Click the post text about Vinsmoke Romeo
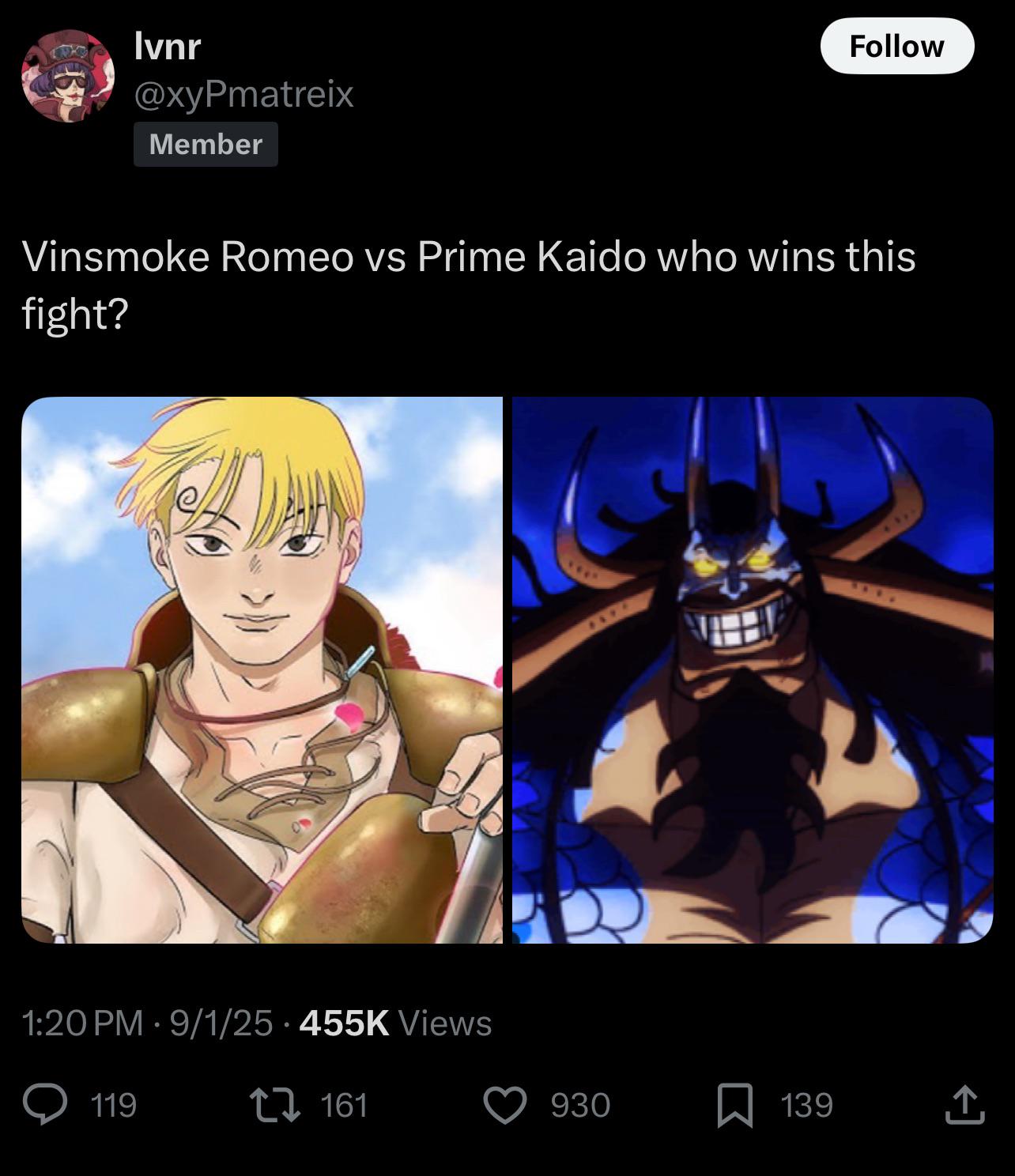Image resolution: width=1015 pixels, height=1176 pixels. pyautogui.click(x=469, y=285)
